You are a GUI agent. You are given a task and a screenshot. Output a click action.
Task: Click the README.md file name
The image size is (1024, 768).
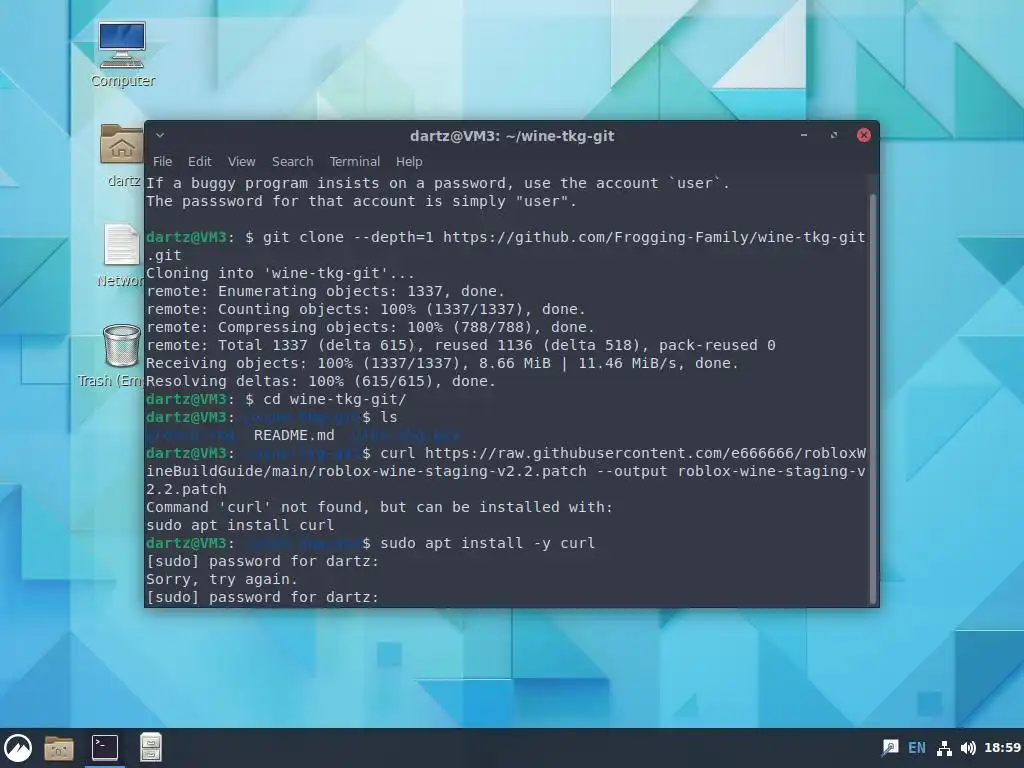coord(294,435)
